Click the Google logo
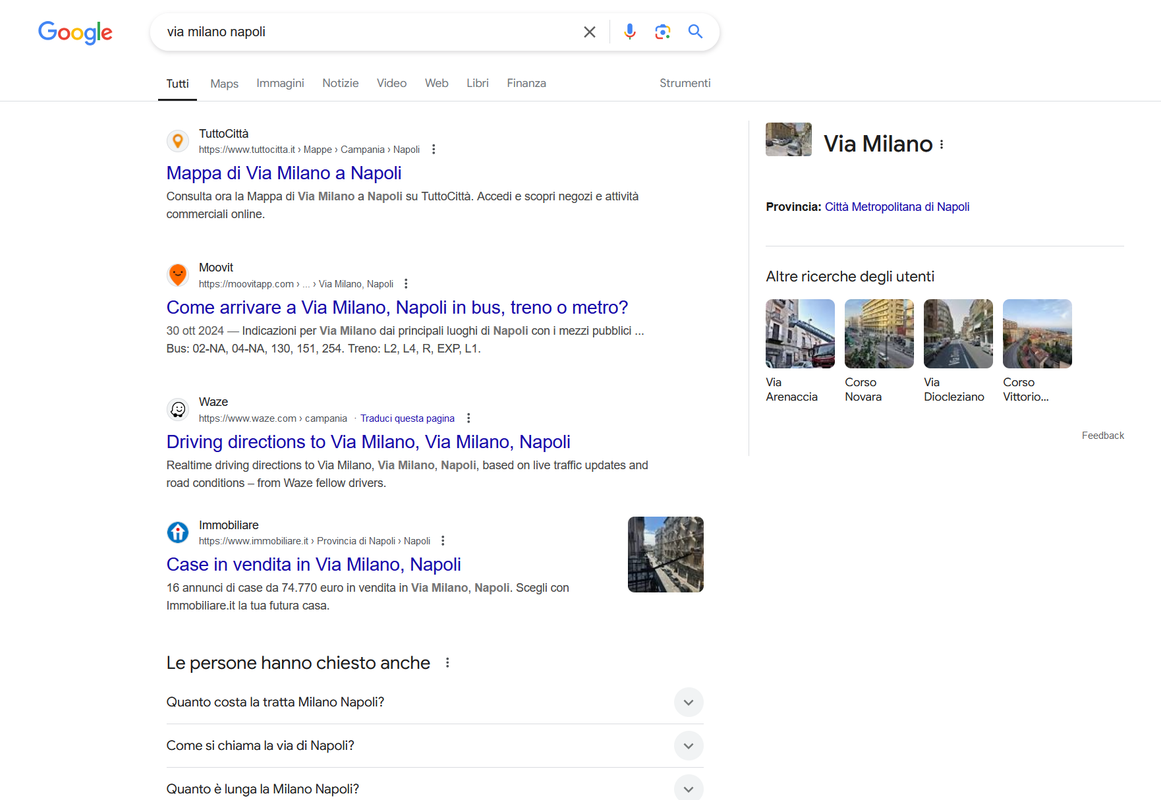Screen dimensions: 1161x800 (x=75, y=32)
